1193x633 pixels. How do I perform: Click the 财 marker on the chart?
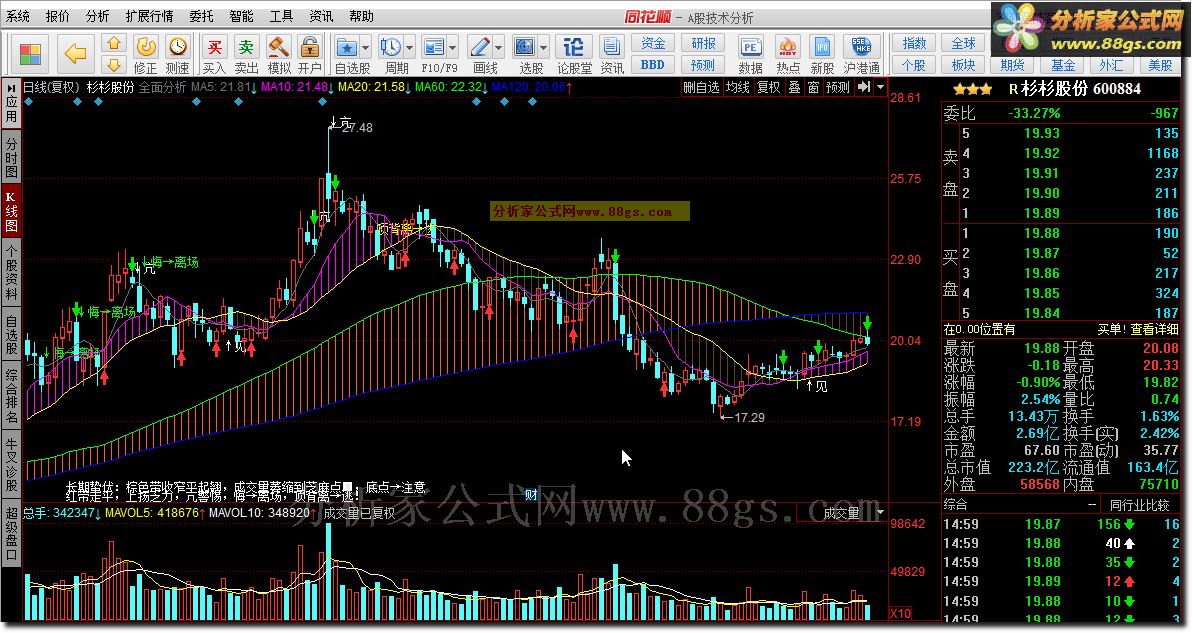pyautogui.click(x=531, y=495)
